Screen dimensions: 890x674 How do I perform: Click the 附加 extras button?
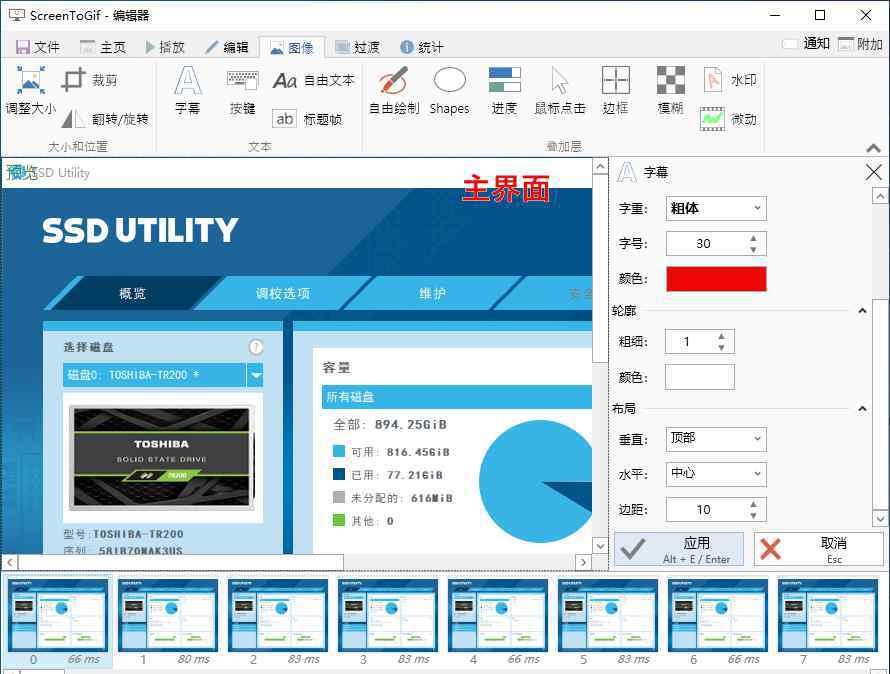click(x=860, y=44)
